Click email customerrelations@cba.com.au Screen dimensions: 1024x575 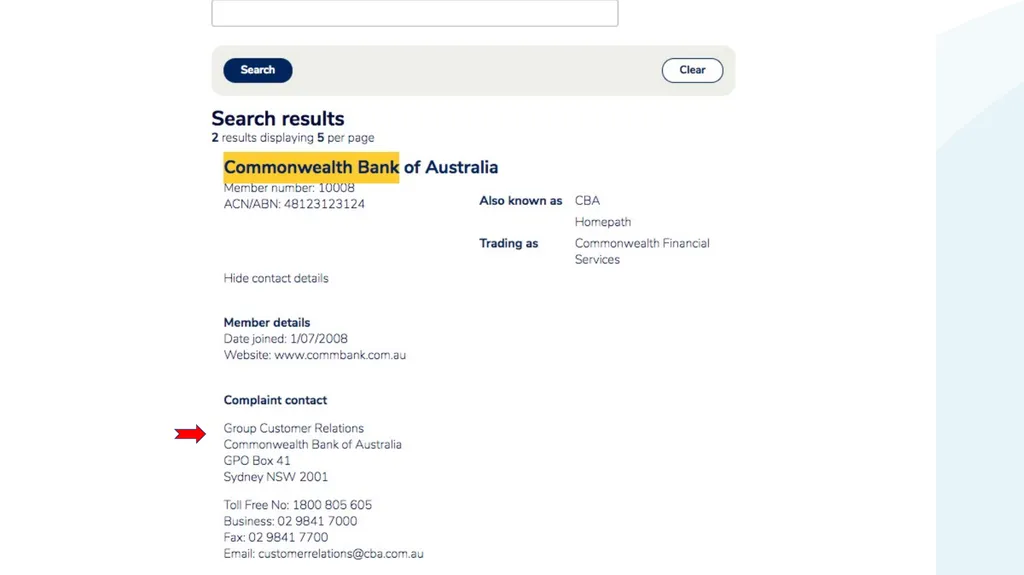[x=340, y=553]
